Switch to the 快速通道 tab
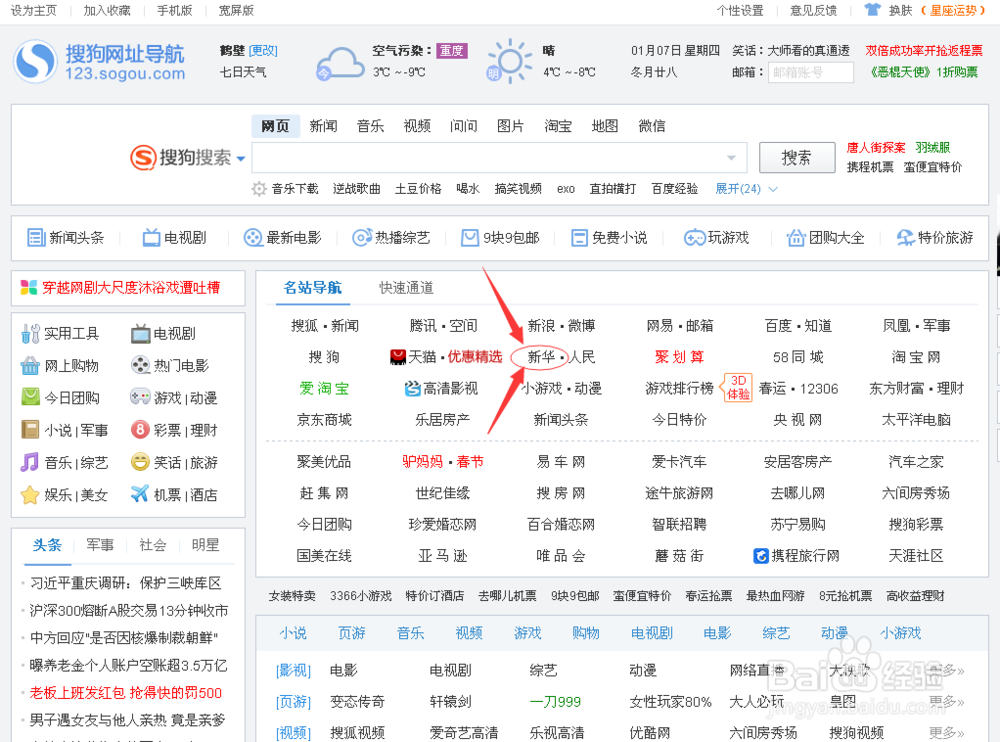 coord(406,288)
